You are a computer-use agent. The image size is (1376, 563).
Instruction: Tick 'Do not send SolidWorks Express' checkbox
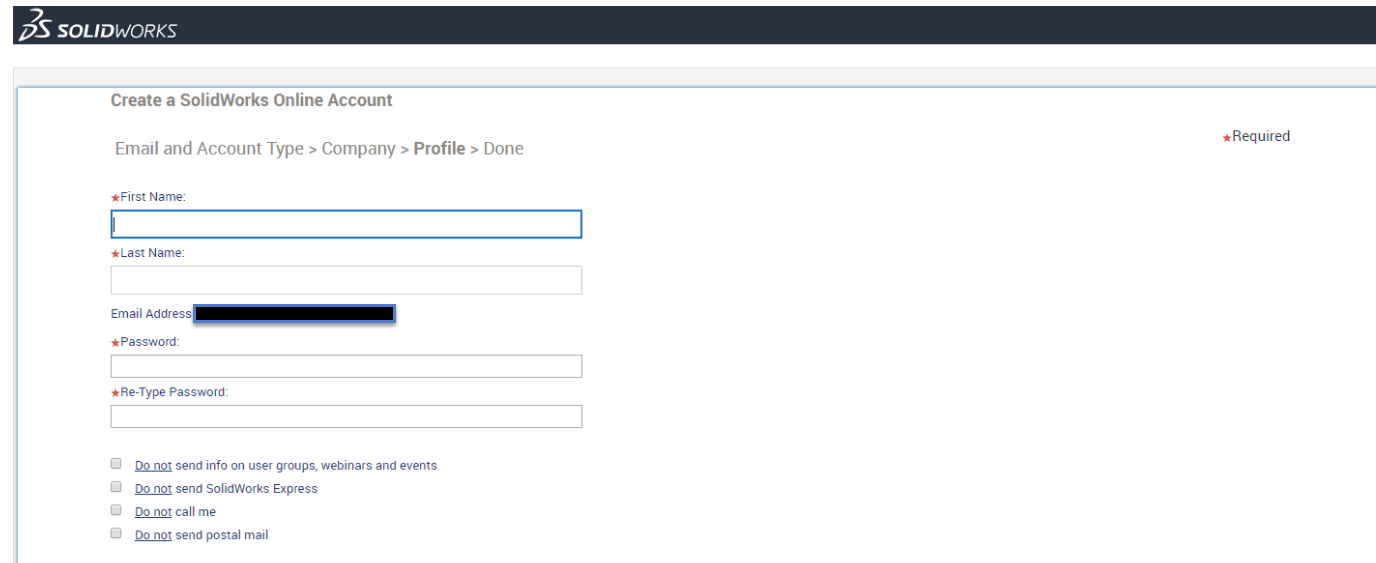pos(116,487)
